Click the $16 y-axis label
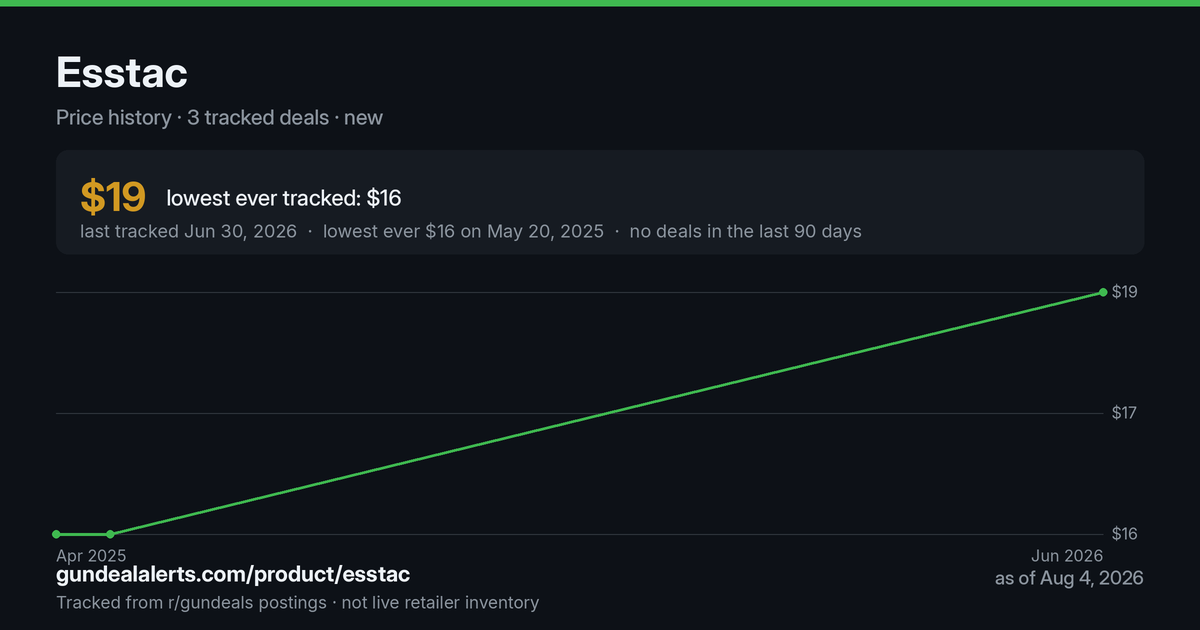The width and height of the screenshot is (1200, 630). point(1125,534)
